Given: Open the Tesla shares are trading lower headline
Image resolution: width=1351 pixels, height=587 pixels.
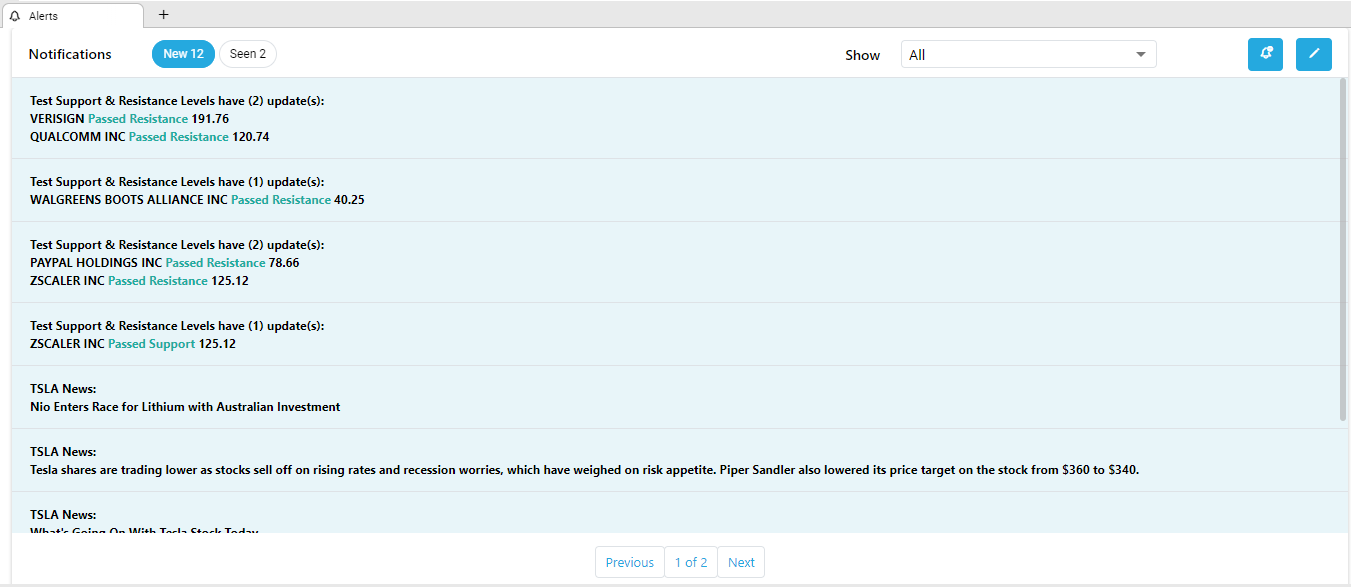Looking at the screenshot, I should tap(585, 470).
